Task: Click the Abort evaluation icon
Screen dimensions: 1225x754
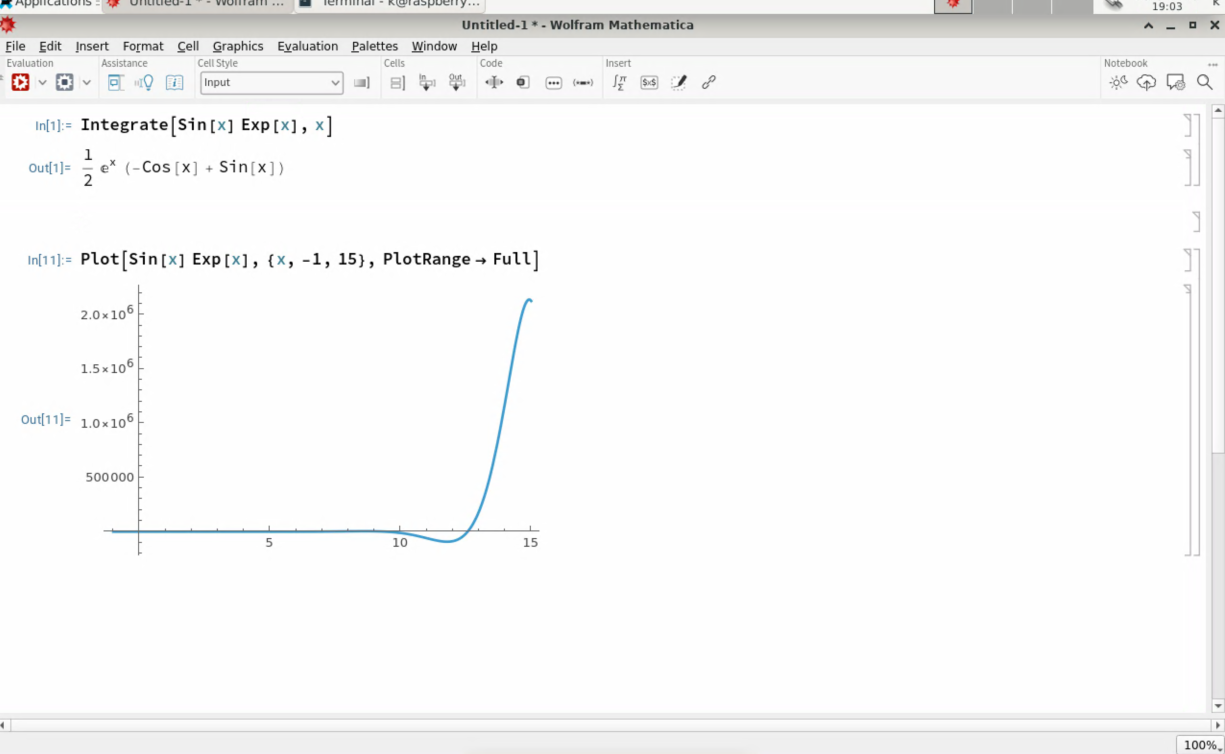Action: (x=65, y=83)
